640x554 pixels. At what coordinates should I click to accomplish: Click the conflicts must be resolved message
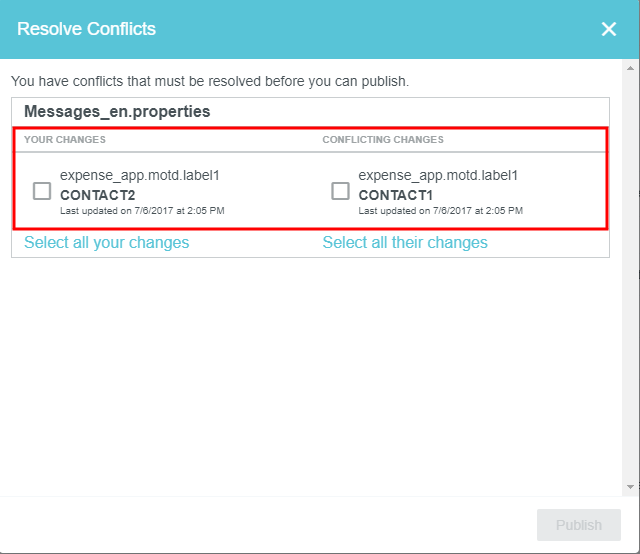click(210, 81)
